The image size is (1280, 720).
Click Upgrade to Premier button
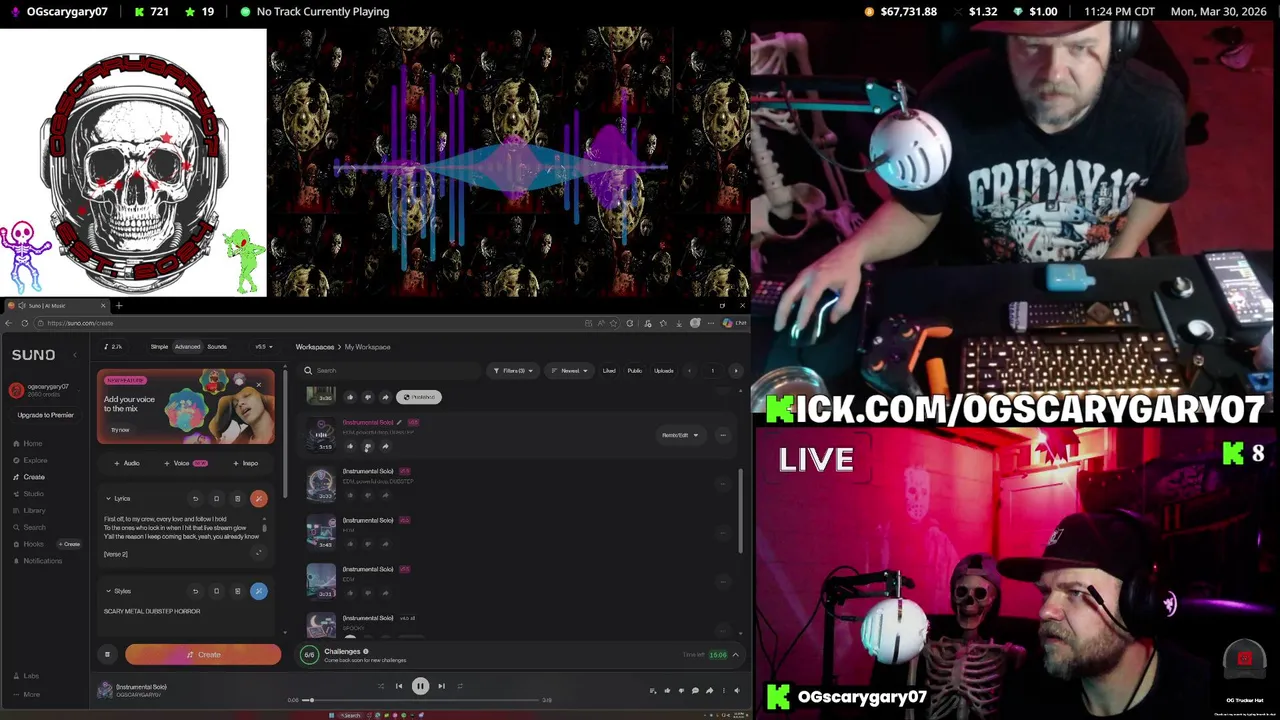tap(45, 415)
